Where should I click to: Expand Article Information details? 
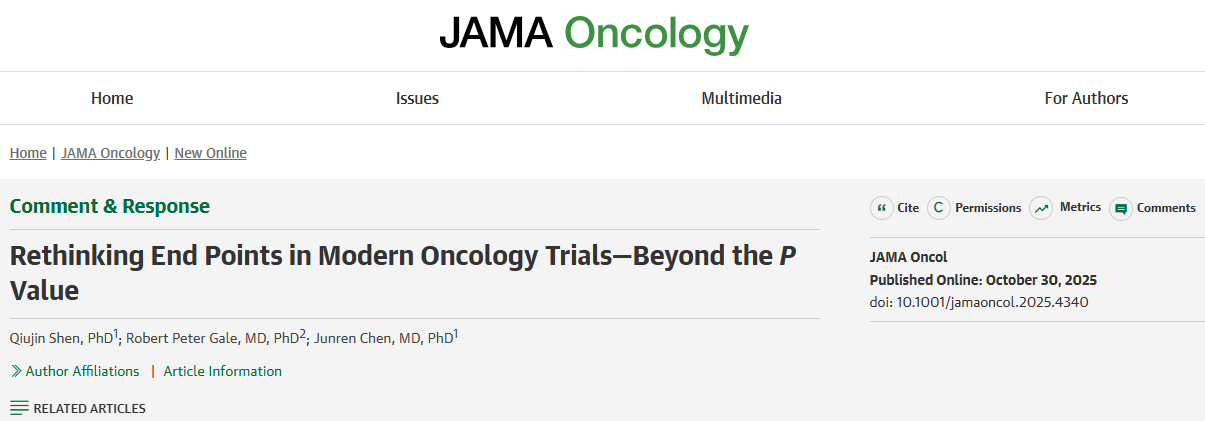[222, 371]
